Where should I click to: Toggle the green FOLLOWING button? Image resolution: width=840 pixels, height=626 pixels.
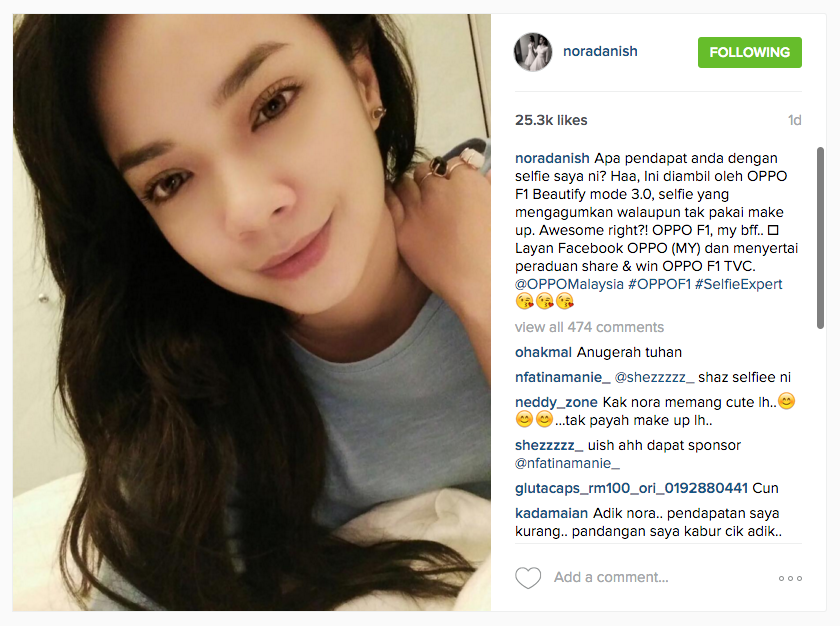[x=749, y=52]
